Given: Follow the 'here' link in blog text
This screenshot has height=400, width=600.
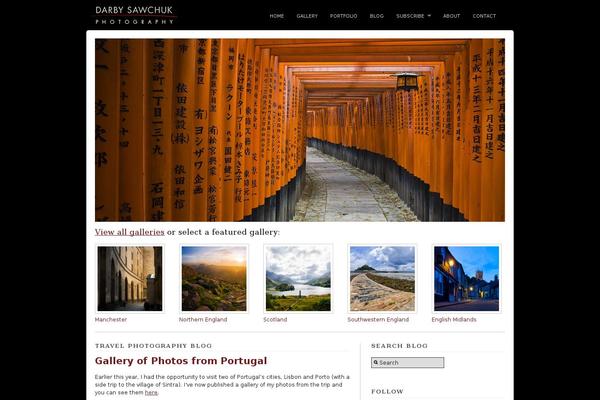Looking at the screenshot, I should [x=151, y=392].
